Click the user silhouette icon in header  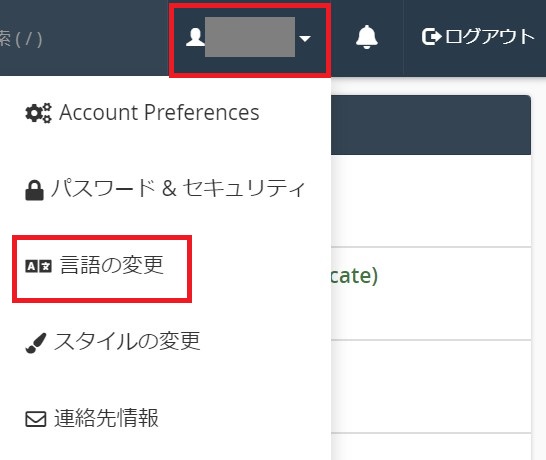click(195, 37)
